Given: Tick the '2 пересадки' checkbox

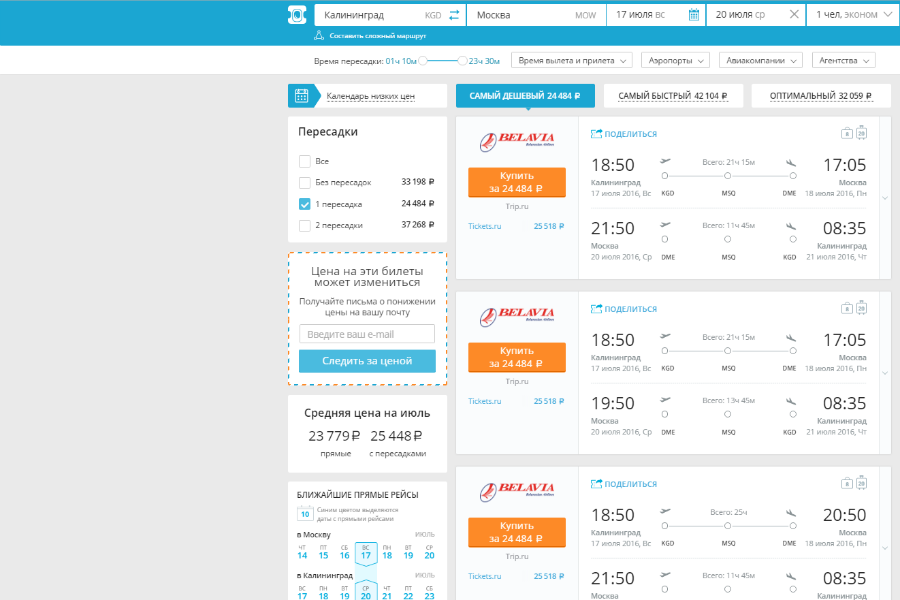Looking at the screenshot, I should (x=305, y=225).
